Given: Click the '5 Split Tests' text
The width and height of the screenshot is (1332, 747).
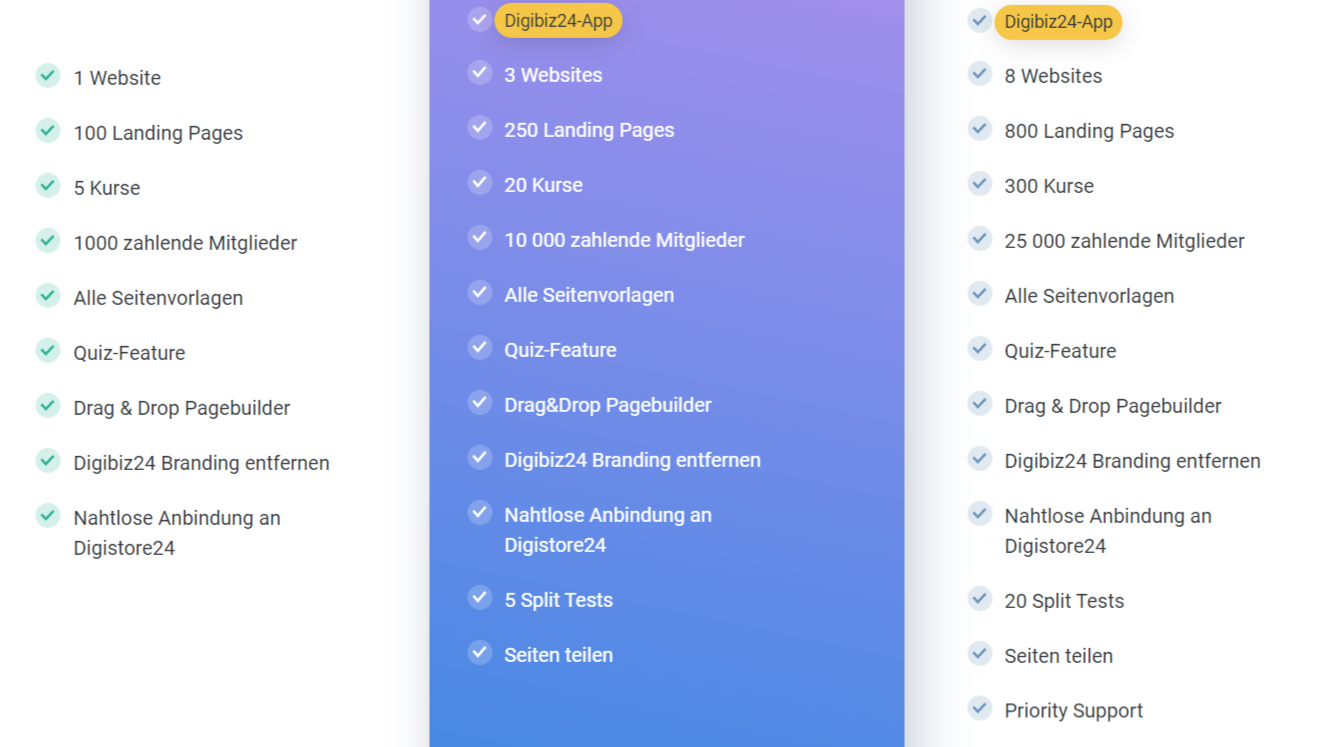Looking at the screenshot, I should [x=558, y=600].
